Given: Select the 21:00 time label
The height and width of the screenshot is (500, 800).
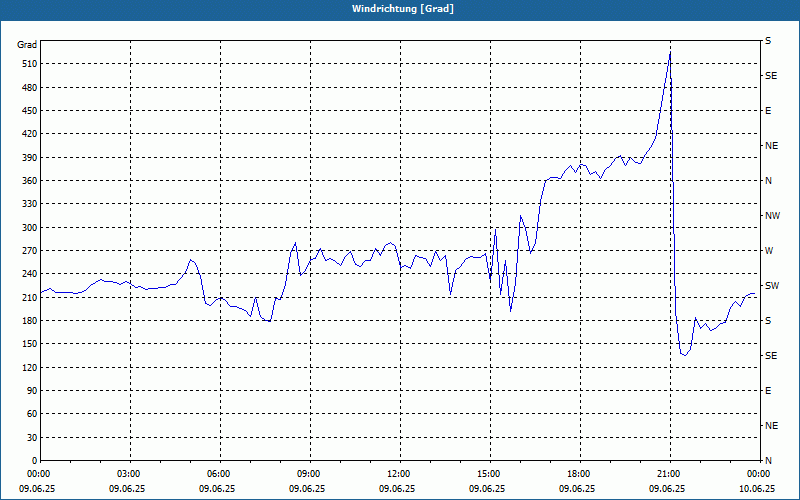Looking at the screenshot, I should [x=669, y=474].
